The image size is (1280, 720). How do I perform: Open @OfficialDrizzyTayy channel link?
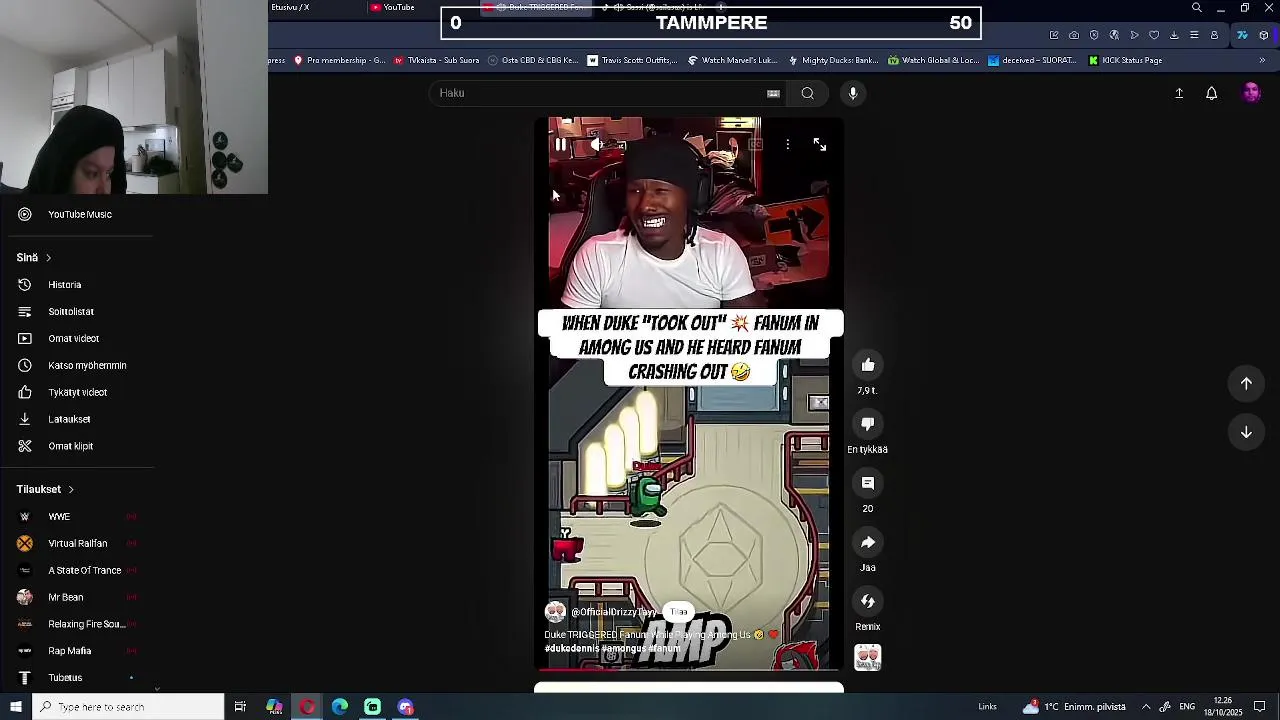pyautogui.click(x=613, y=612)
